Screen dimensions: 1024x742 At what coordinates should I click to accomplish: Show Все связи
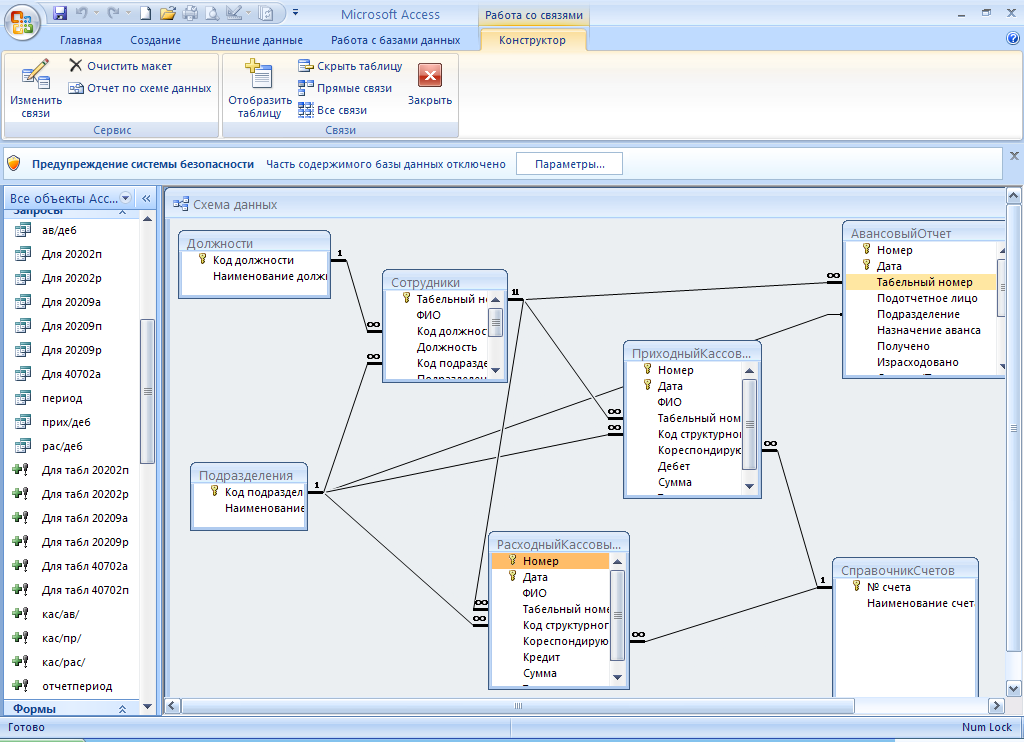point(333,110)
